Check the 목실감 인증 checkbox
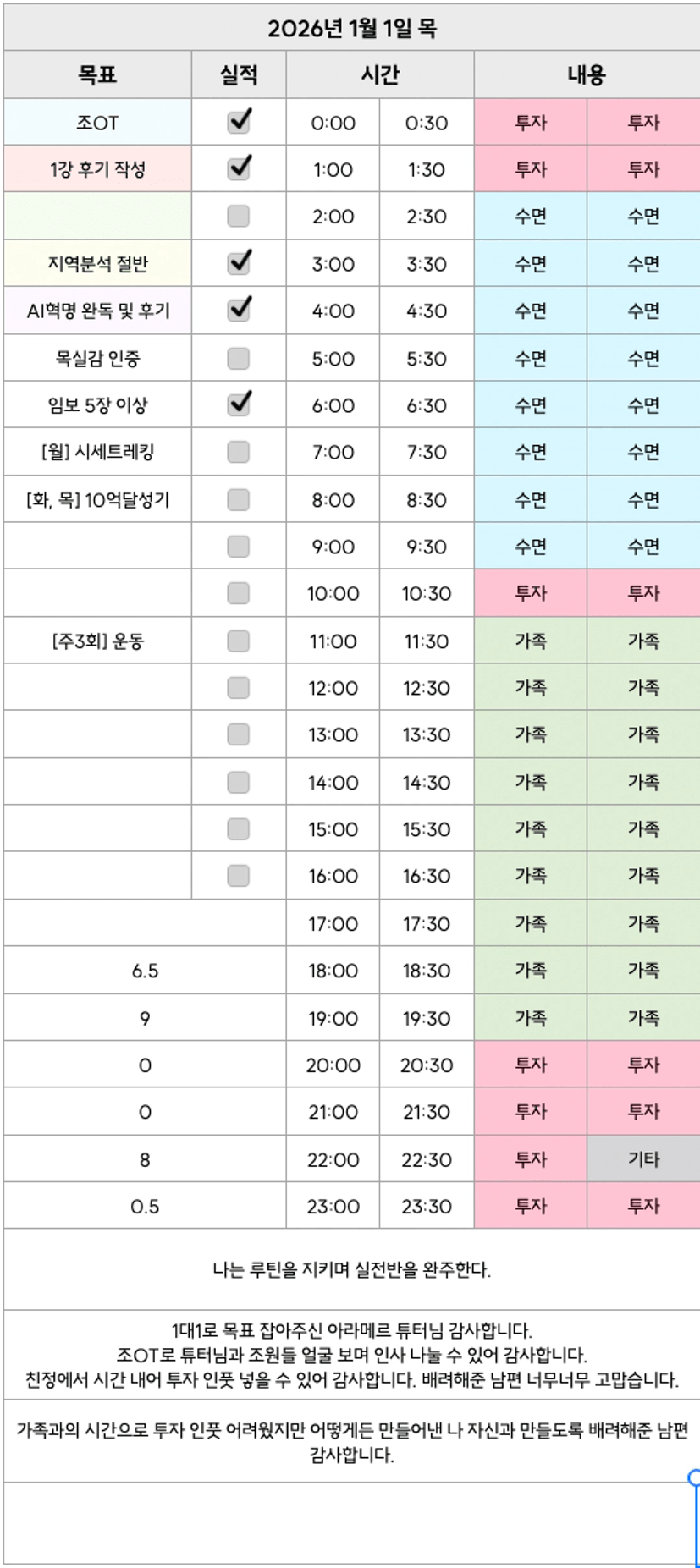Viewport: 700px width, 1568px height. (239, 358)
